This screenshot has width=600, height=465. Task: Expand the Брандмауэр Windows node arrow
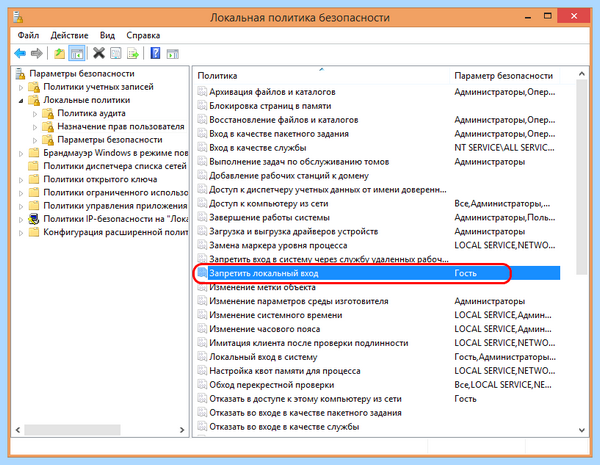tap(21, 153)
